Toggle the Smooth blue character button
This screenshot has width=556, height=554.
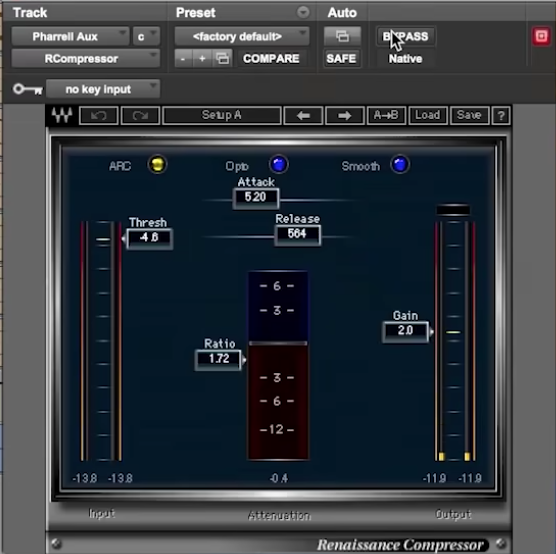(x=400, y=165)
